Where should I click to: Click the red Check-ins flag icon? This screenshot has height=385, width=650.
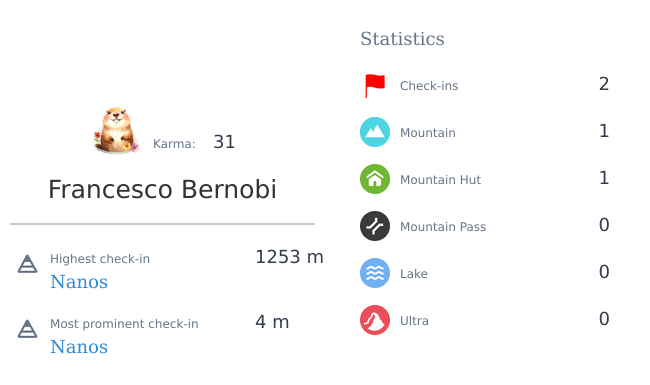tap(375, 85)
